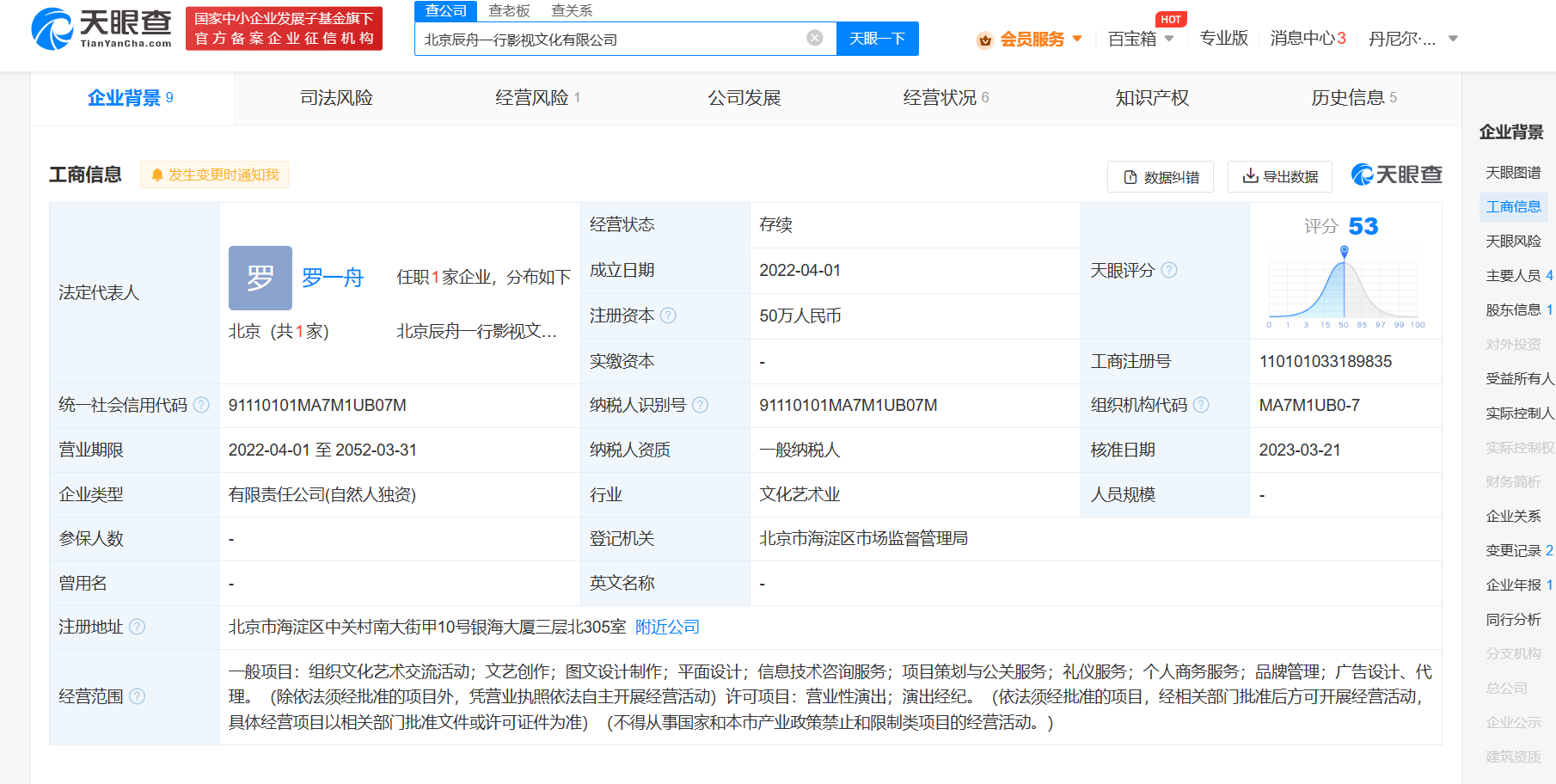Click the help icon beside 统一社会信用代码
Viewport: 1556px width, 784px height.
tap(201, 405)
